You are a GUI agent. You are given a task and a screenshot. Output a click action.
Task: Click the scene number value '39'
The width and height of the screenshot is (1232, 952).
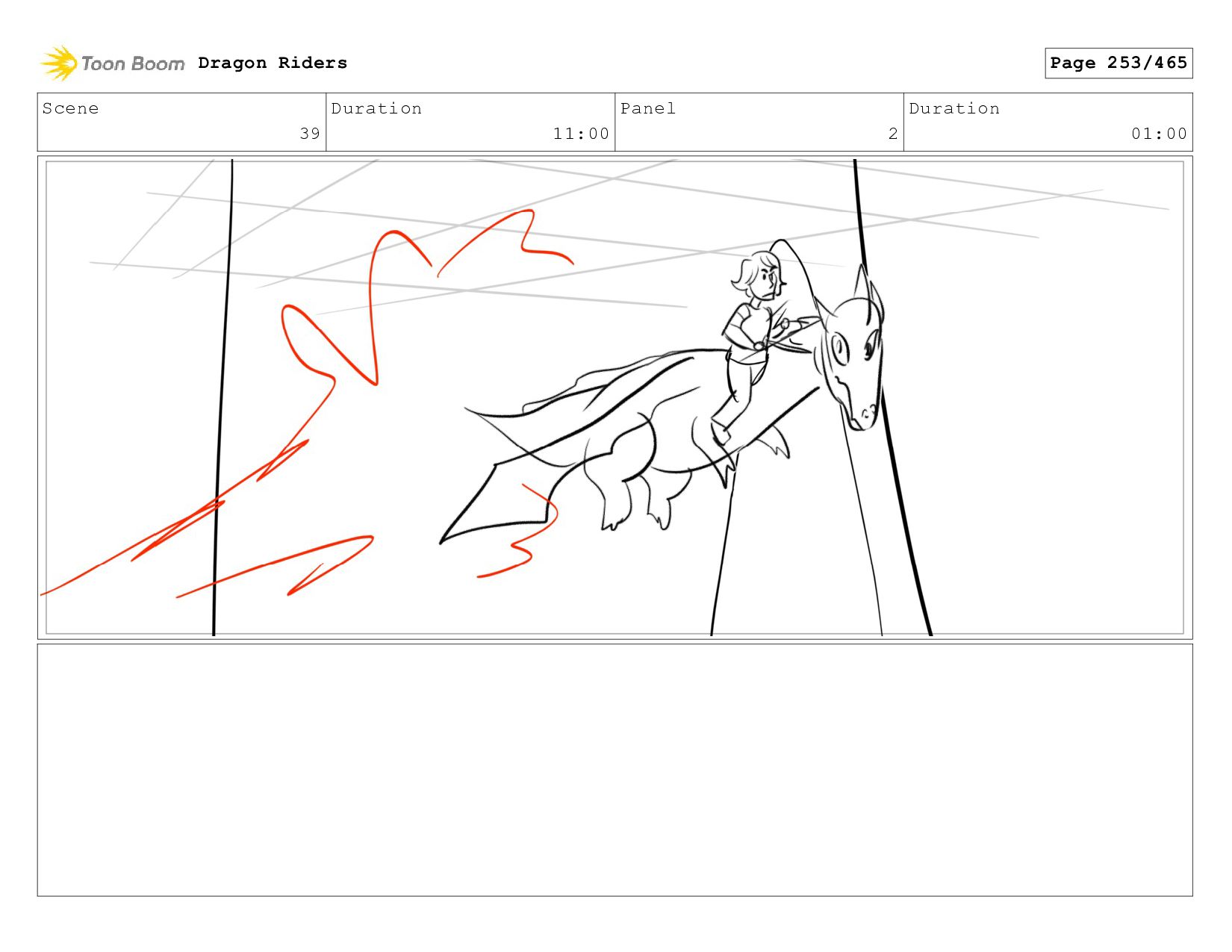tap(310, 134)
